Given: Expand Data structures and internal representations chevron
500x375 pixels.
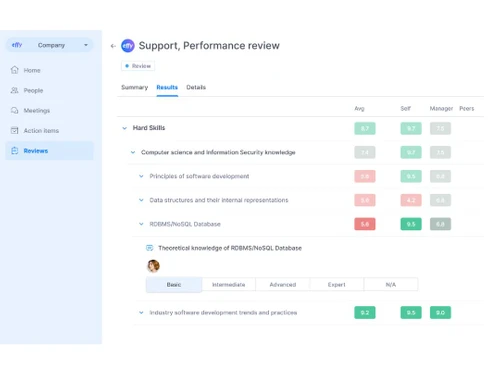Looking at the screenshot, I should coord(141,200).
